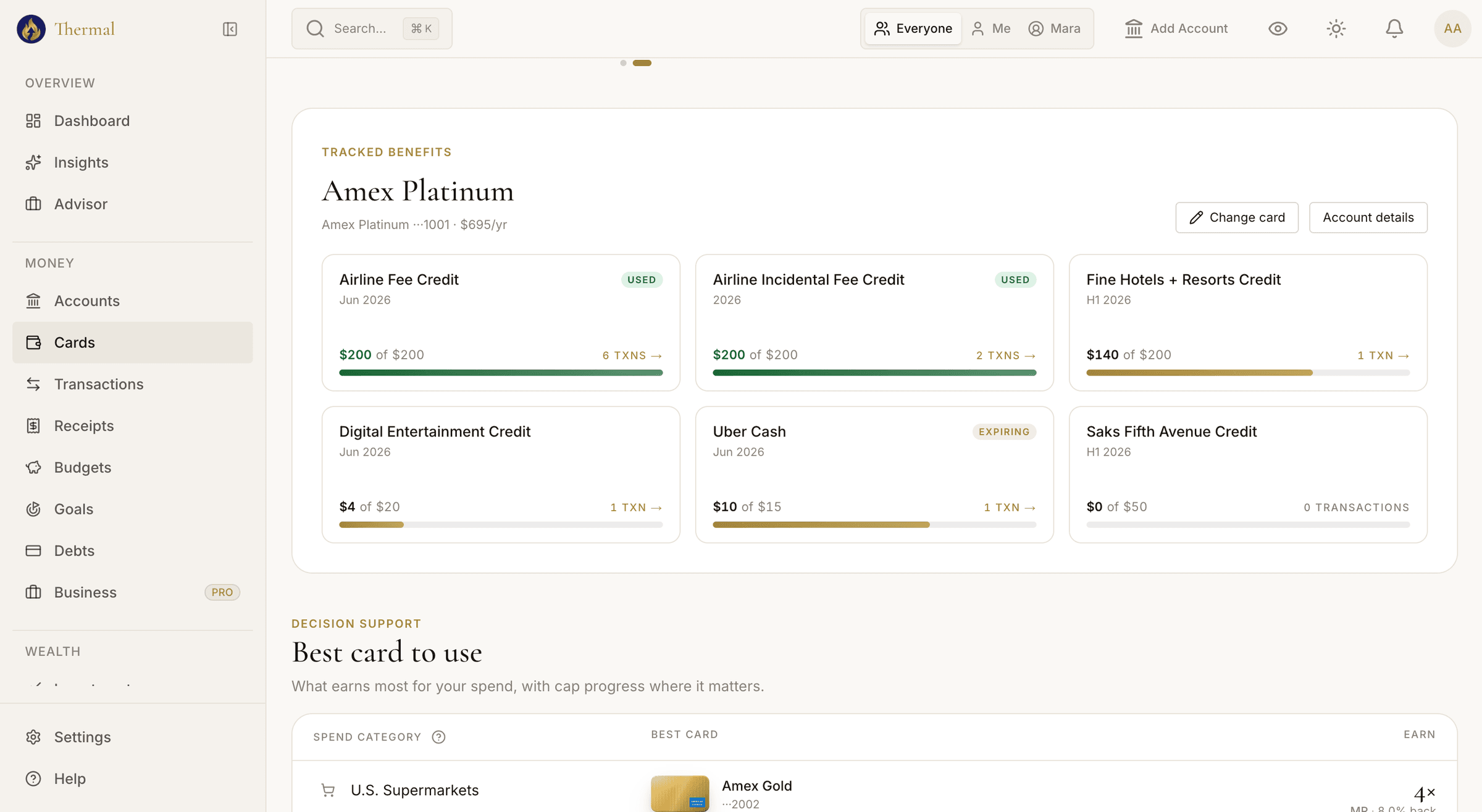Expand Digital Entertainment Credit 1 TXN
The height and width of the screenshot is (812, 1482).
pyautogui.click(x=636, y=507)
